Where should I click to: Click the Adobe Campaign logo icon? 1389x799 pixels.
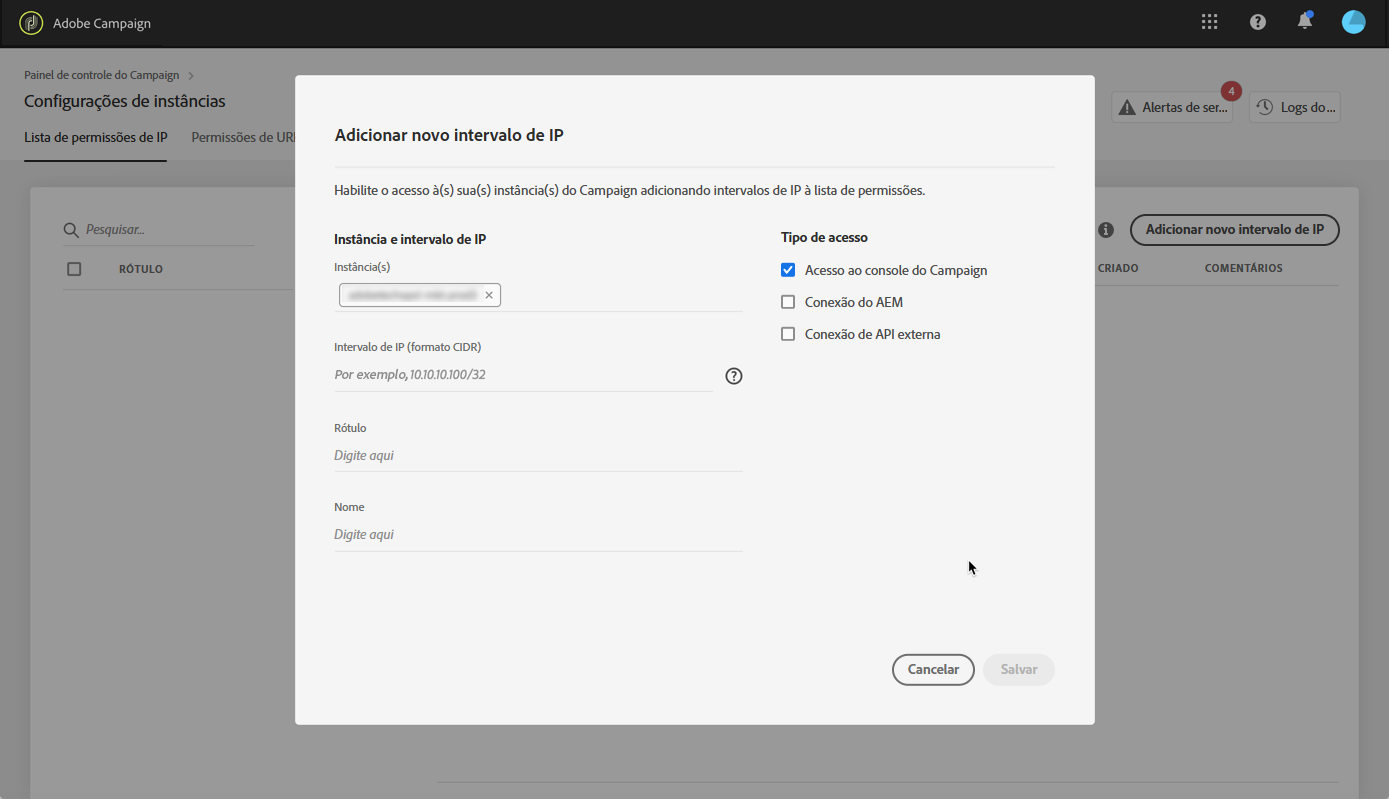[31, 23]
